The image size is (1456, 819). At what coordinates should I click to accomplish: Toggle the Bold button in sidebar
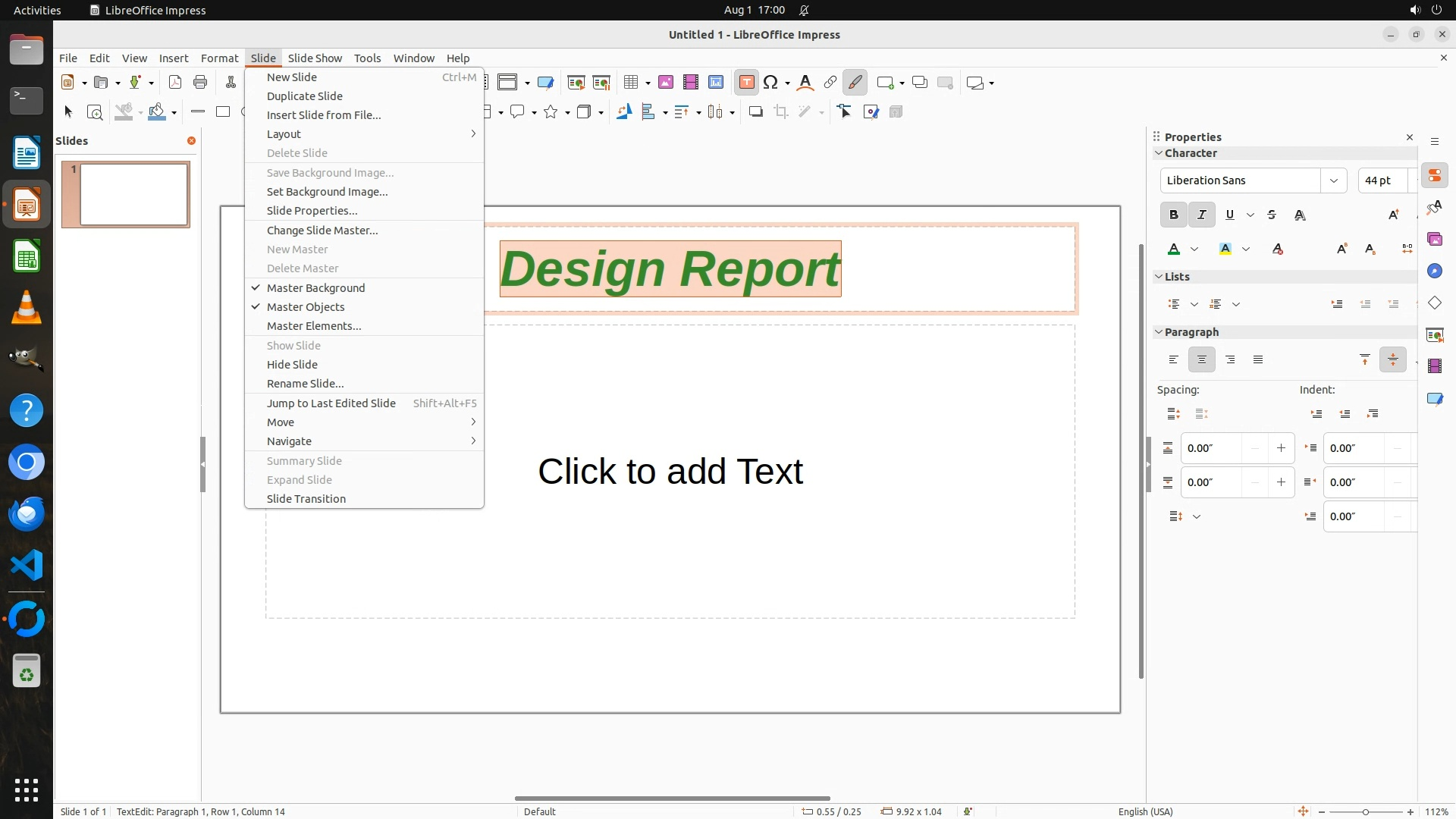coord(1173,215)
